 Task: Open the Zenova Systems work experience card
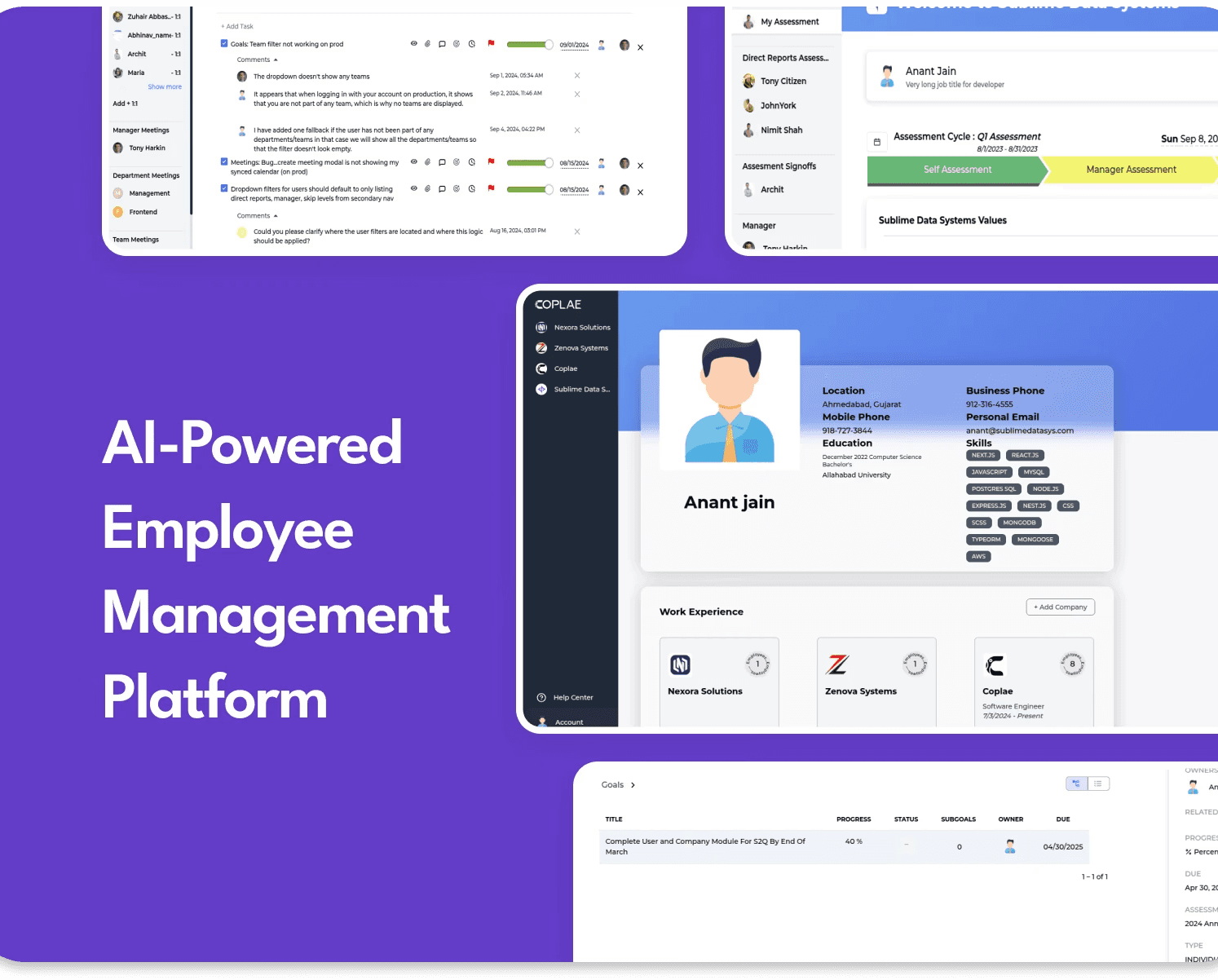click(876, 682)
